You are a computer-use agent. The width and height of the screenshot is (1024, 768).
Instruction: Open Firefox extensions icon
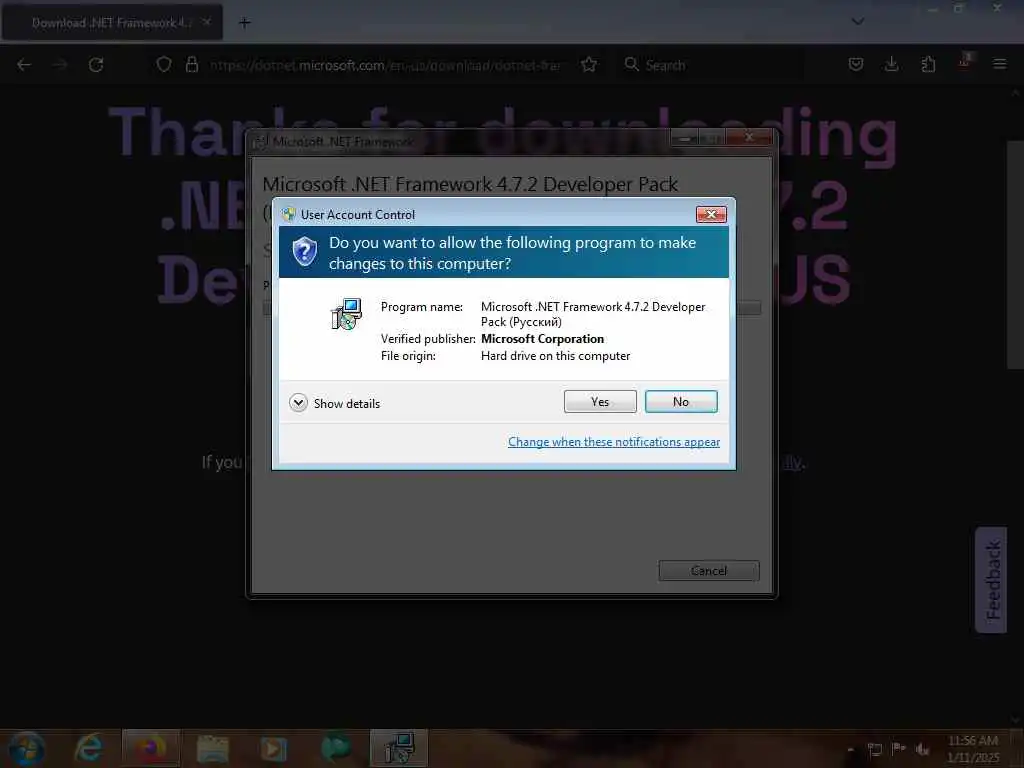tap(928, 64)
